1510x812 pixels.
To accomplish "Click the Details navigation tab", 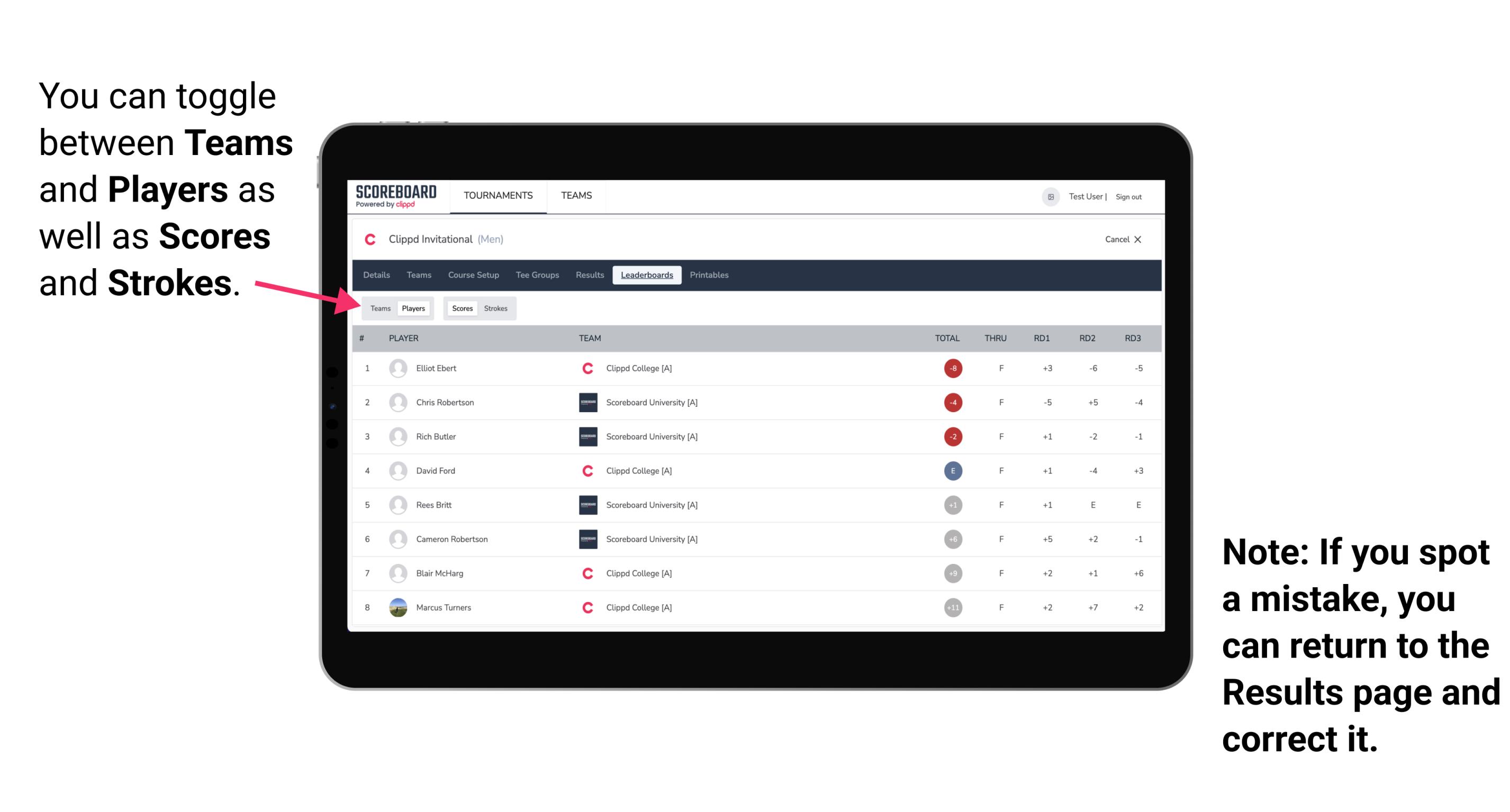I will (x=377, y=275).
